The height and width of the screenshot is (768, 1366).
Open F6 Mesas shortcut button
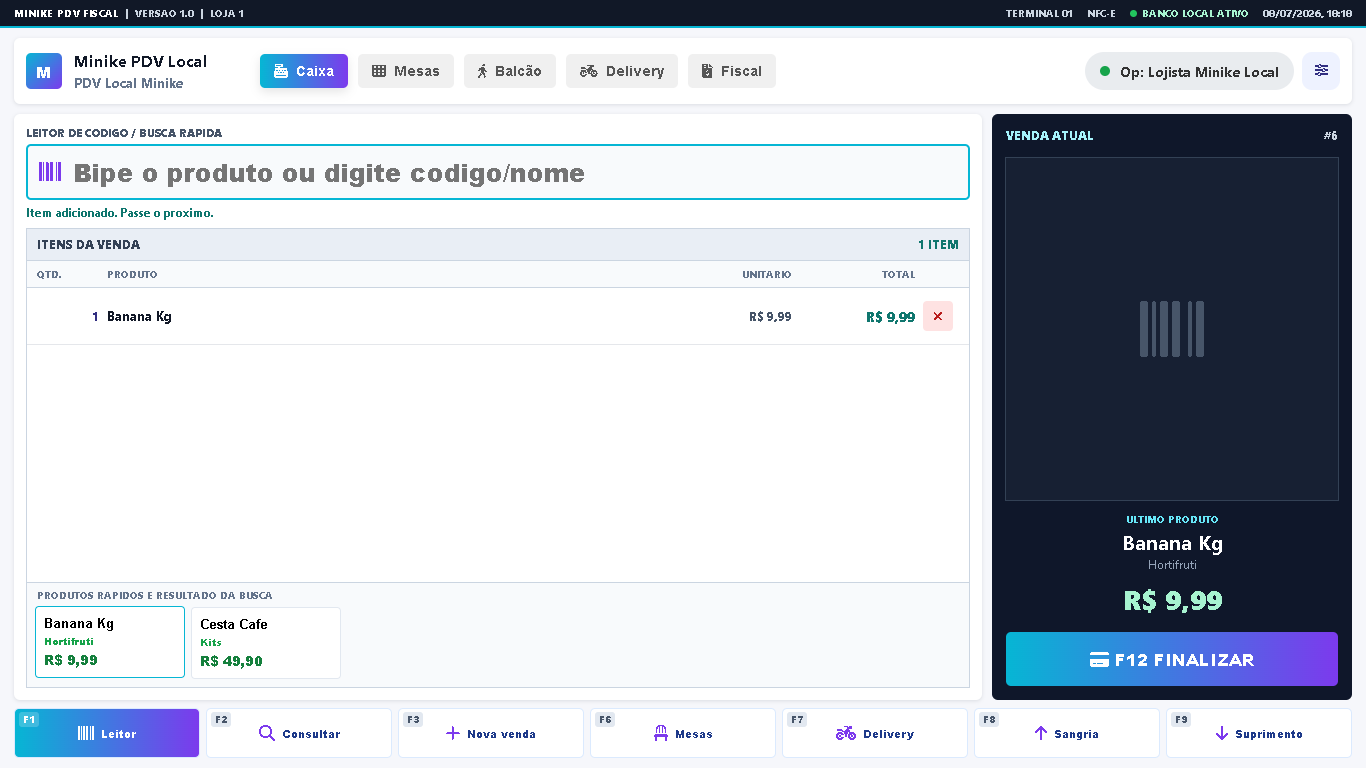(x=683, y=733)
